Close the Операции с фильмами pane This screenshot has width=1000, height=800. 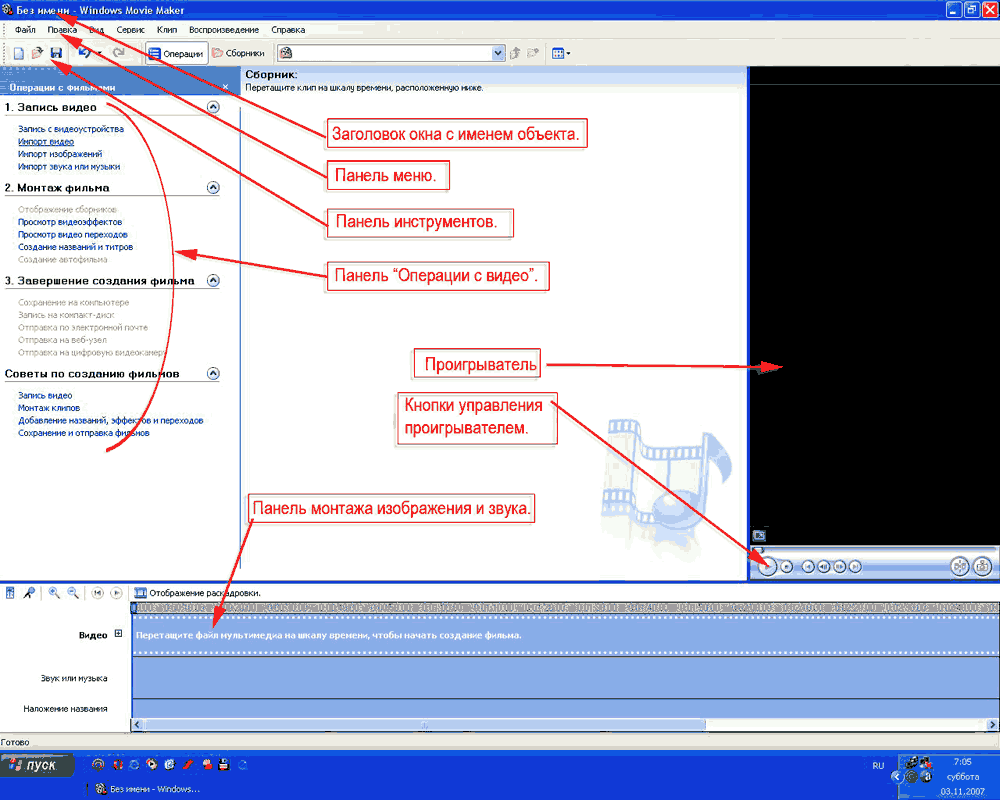[x=225, y=87]
